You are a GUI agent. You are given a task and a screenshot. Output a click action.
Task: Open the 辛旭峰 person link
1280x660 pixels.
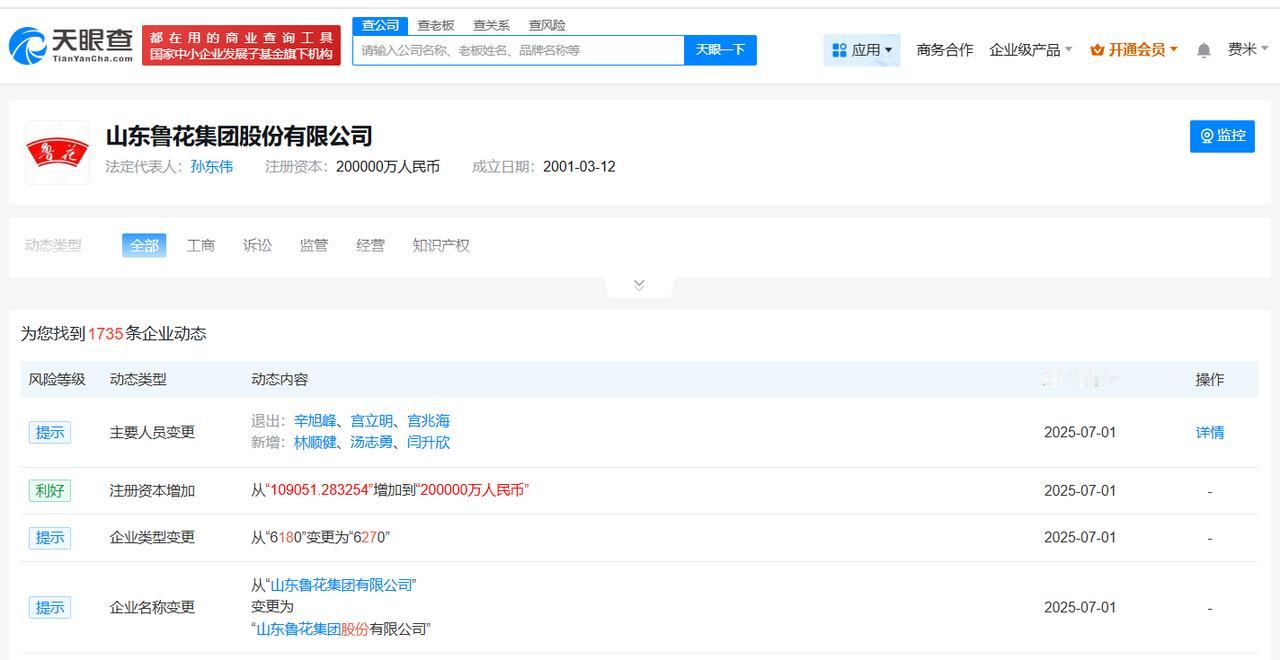pos(315,421)
